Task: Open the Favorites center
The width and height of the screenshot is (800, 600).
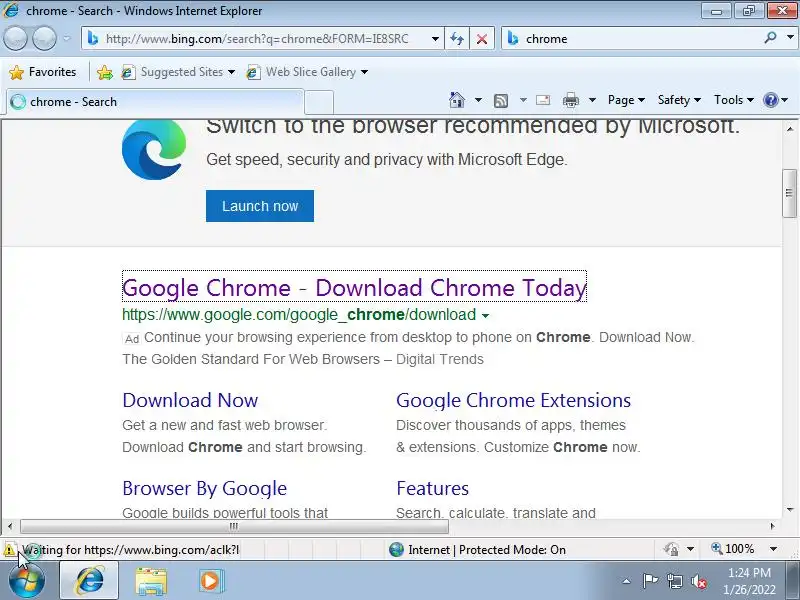Action: pos(43,72)
